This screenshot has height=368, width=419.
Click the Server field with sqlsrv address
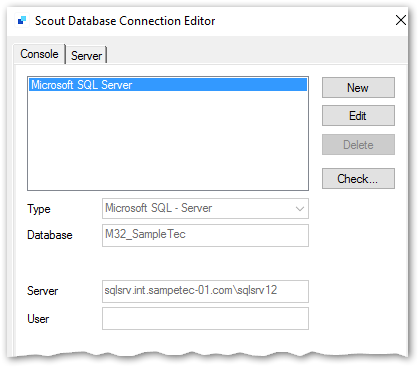coord(205,291)
